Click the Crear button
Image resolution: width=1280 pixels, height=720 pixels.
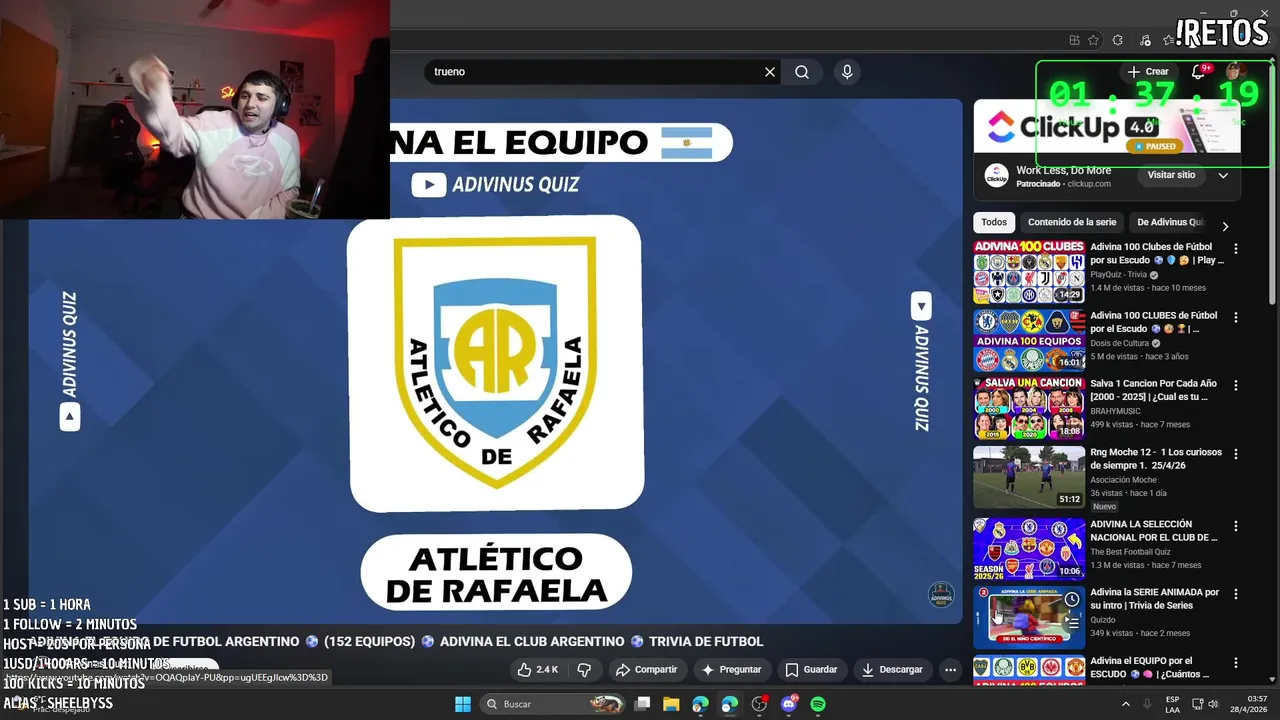(1148, 72)
